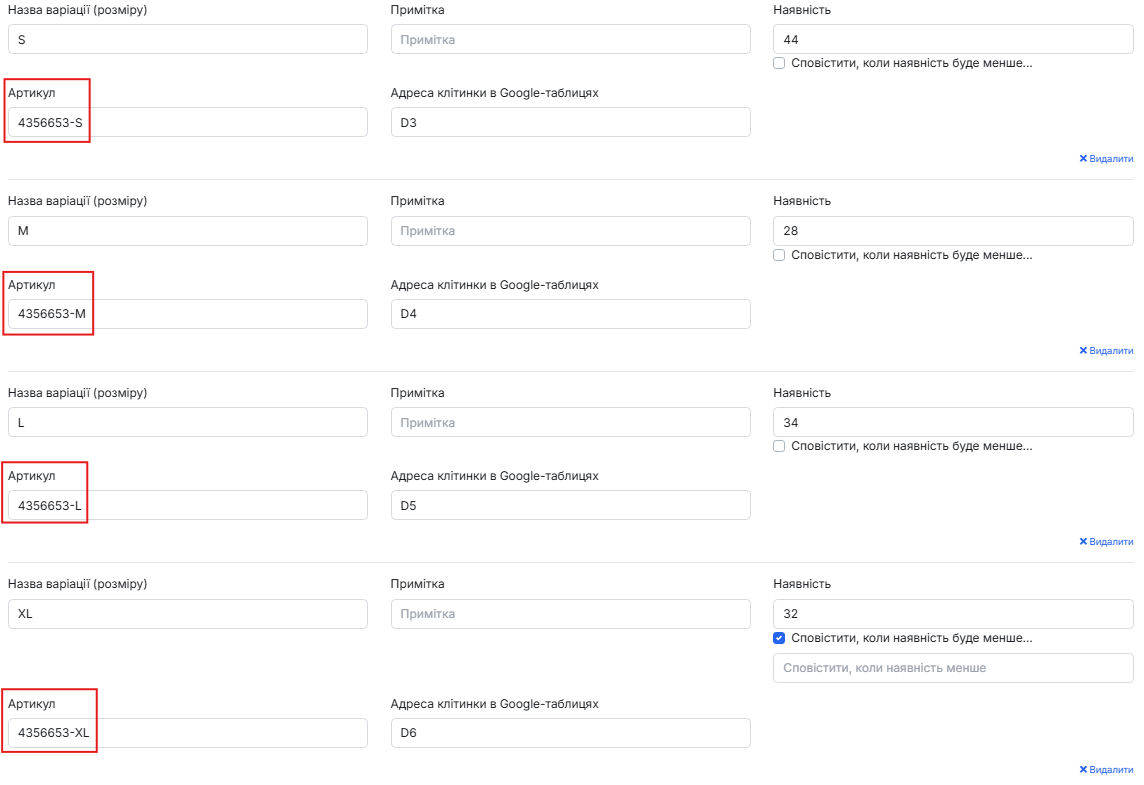This screenshot has width=1144, height=785.
Task: Click the X delete icon for variation M
Action: coord(1083,350)
